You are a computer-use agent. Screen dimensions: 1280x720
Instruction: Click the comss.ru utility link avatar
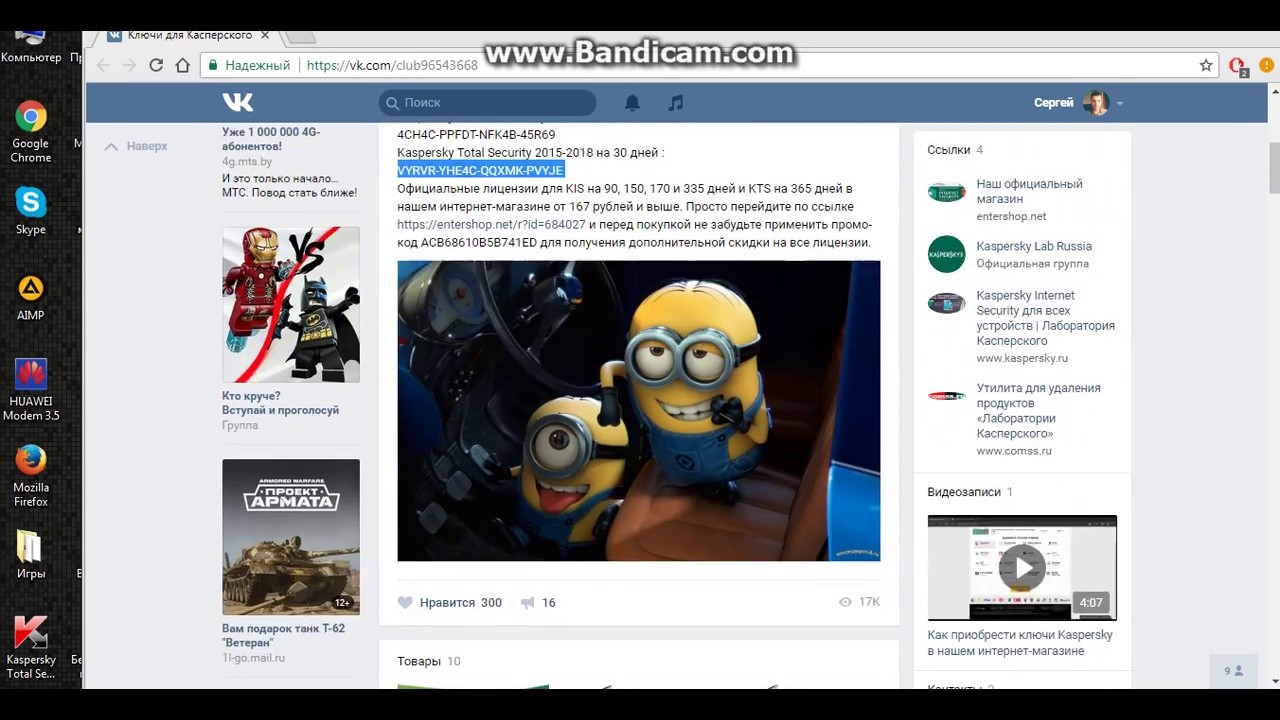pyautogui.click(x=946, y=396)
